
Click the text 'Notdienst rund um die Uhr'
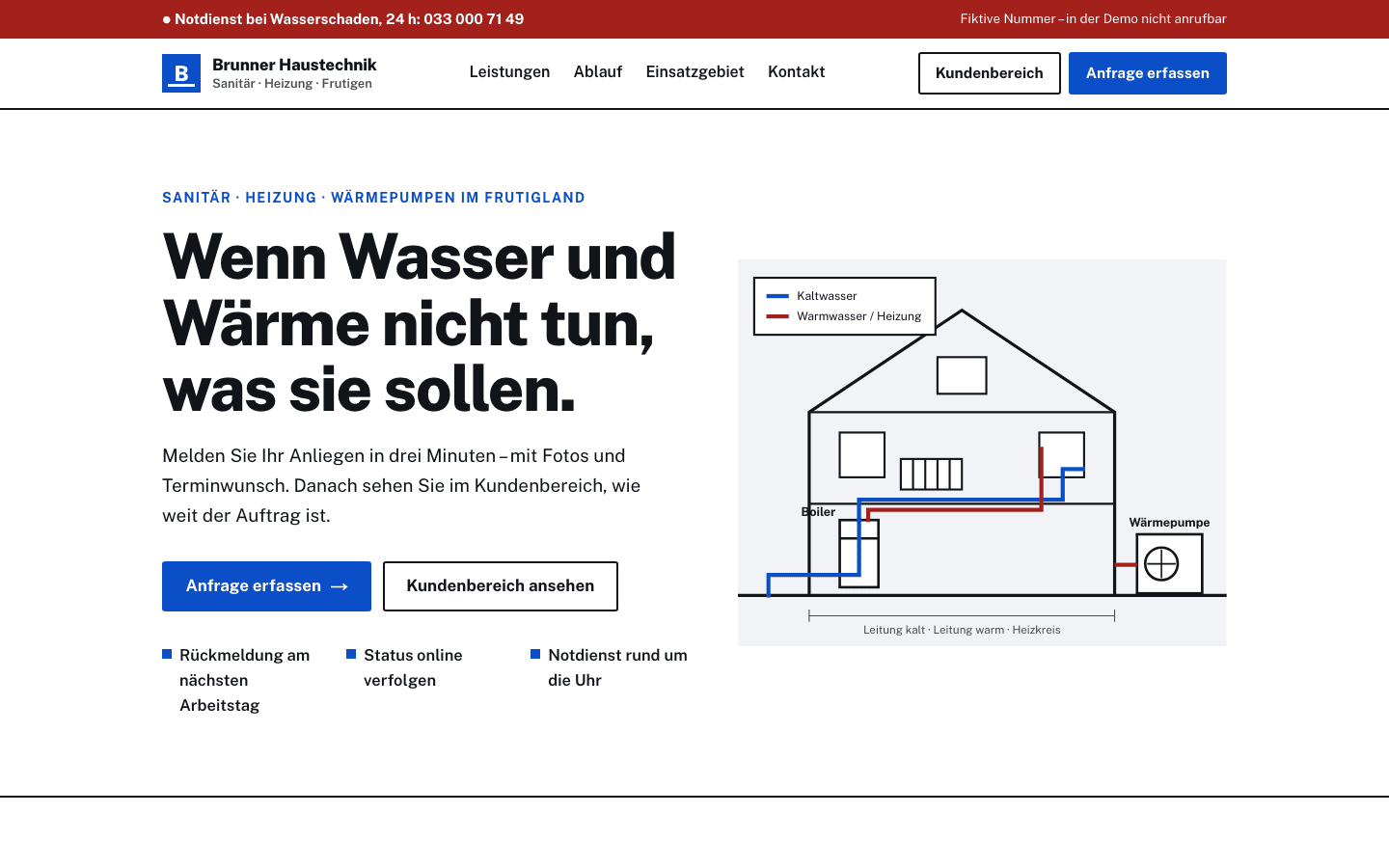click(x=617, y=667)
